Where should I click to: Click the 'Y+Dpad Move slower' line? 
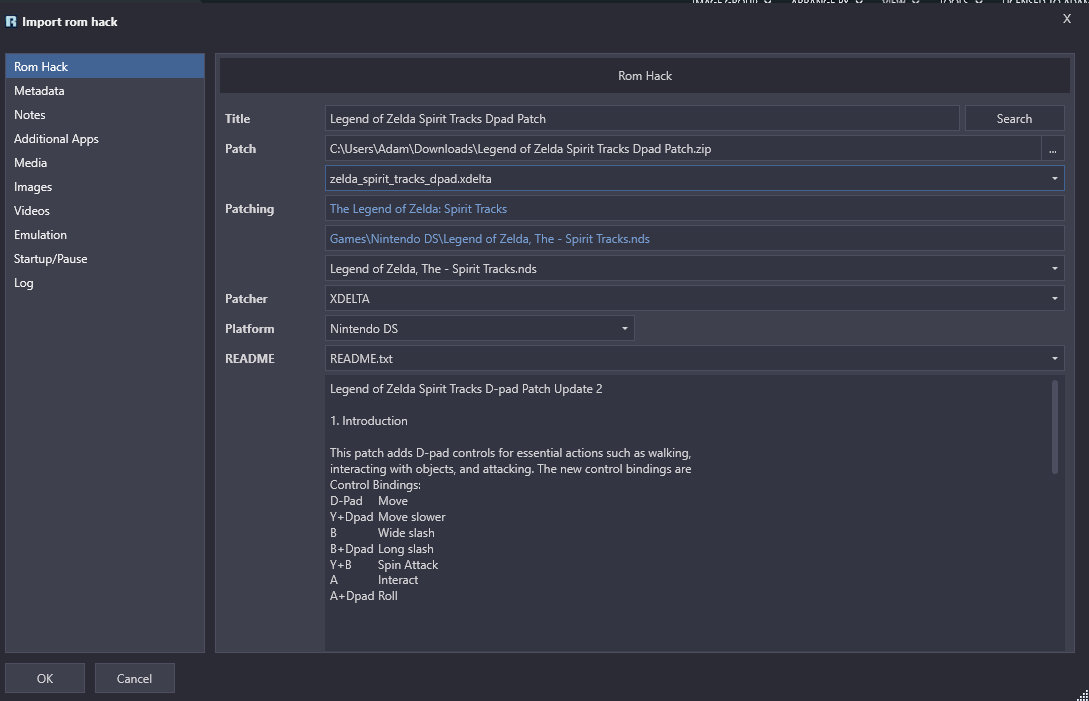coord(388,517)
